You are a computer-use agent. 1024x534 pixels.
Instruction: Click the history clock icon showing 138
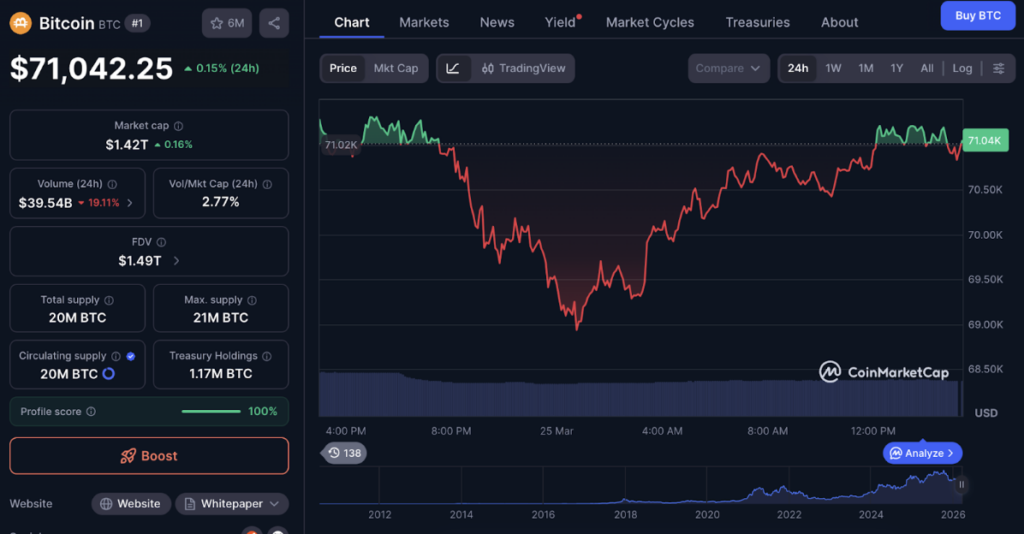click(x=344, y=453)
